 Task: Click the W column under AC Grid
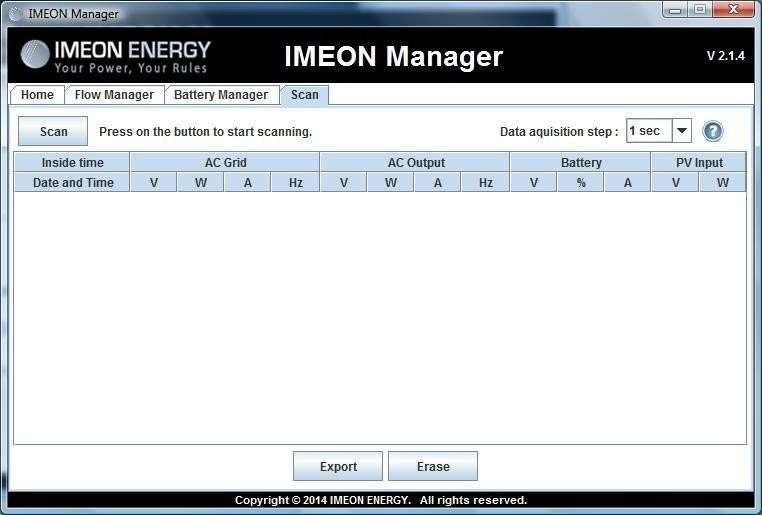pos(201,183)
